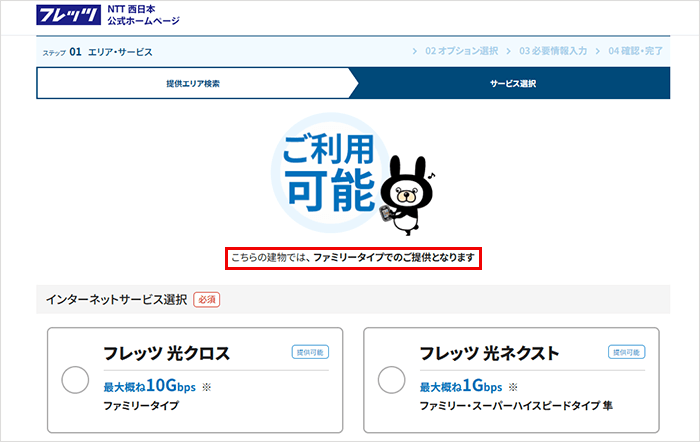700x442 pixels.
Task: Select the フレッツ 光クロス radio button
Action: 78,381
